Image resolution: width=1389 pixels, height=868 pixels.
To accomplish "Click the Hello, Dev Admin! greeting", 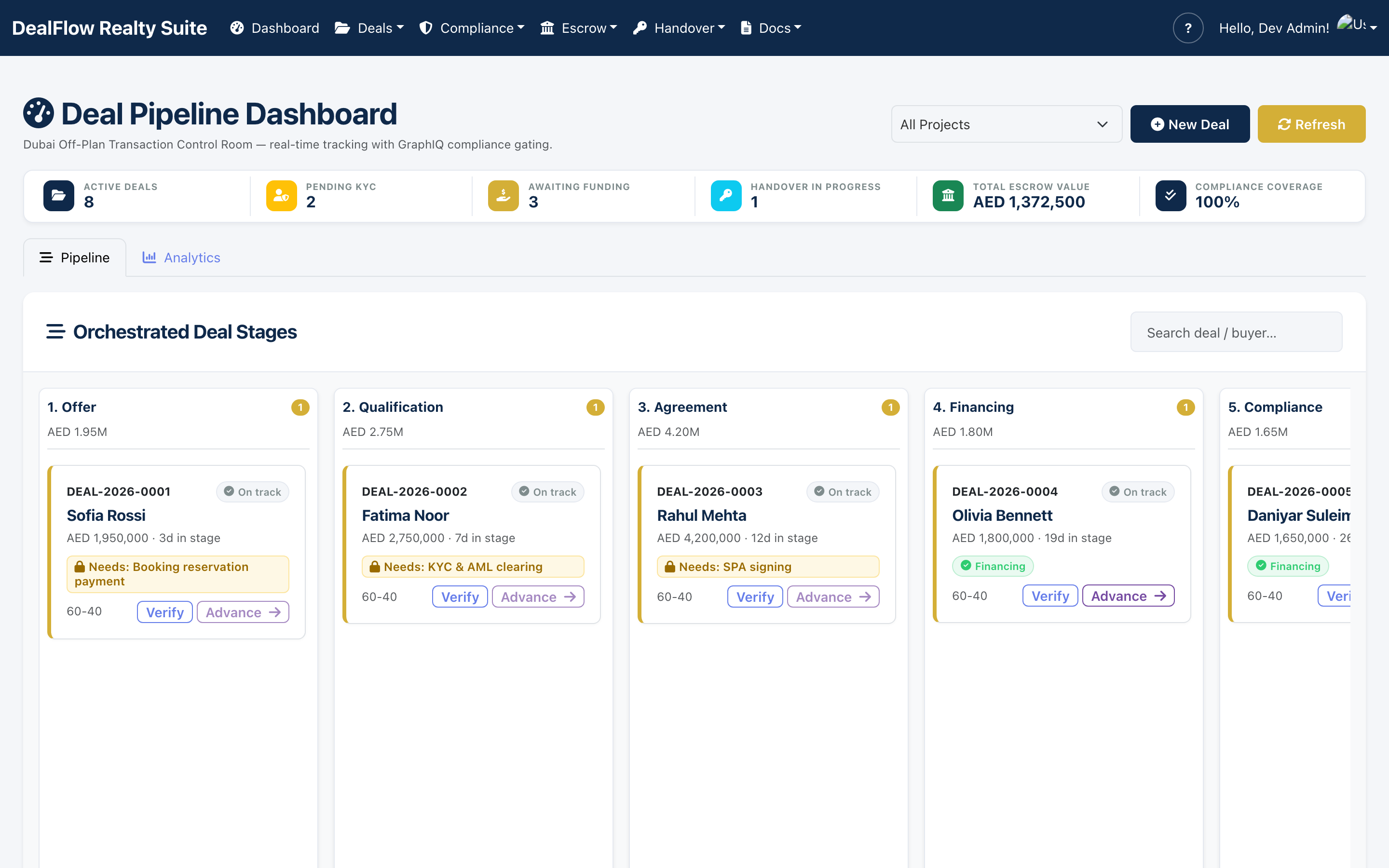I will point(1274,28).
